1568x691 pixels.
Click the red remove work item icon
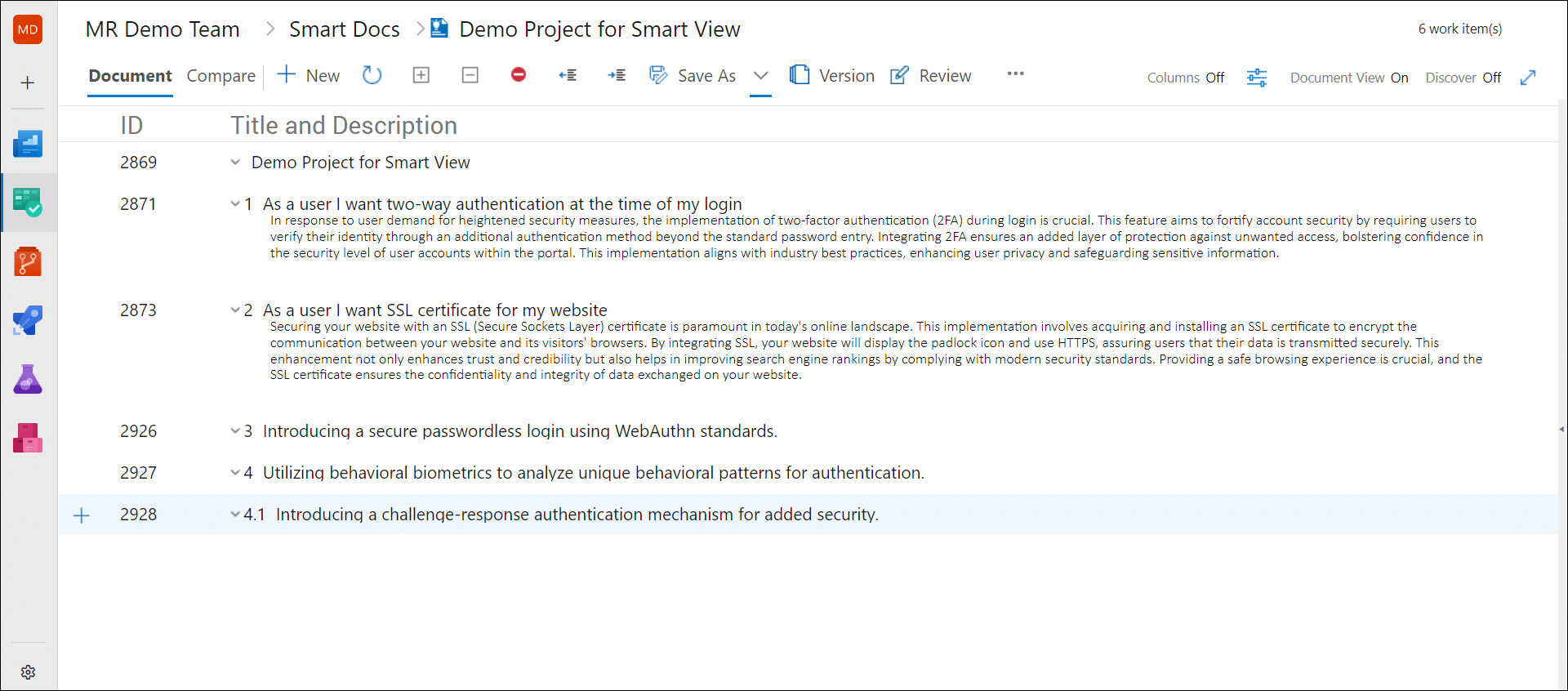tap(519, 75)
